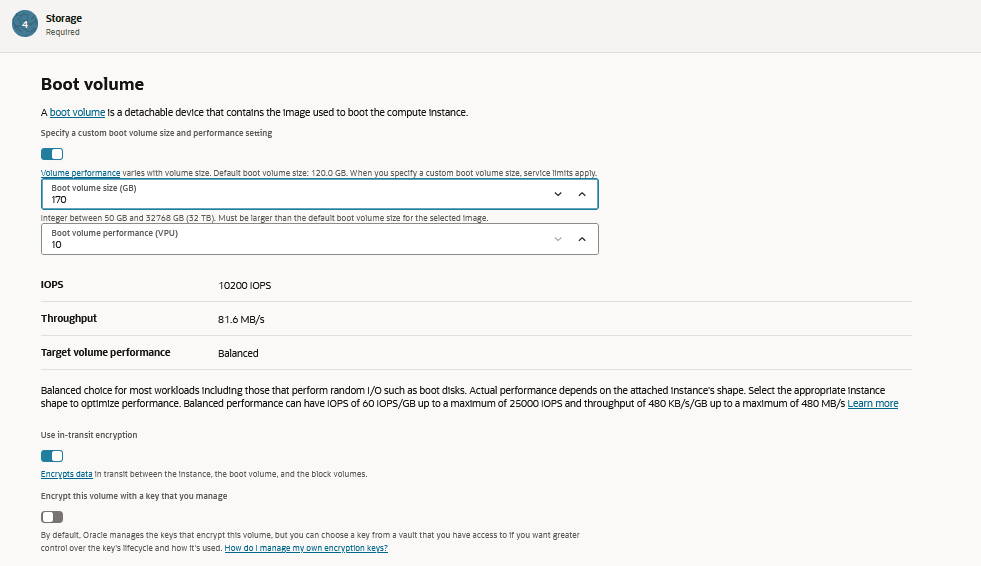Click the 10200 IOPS value
The width and height of the screenshot is (981, 566).
244,285
